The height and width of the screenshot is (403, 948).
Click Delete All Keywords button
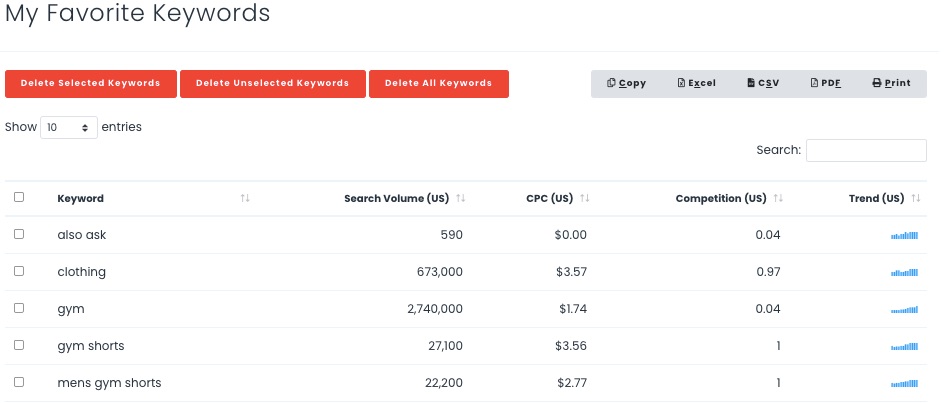(438, 84)
